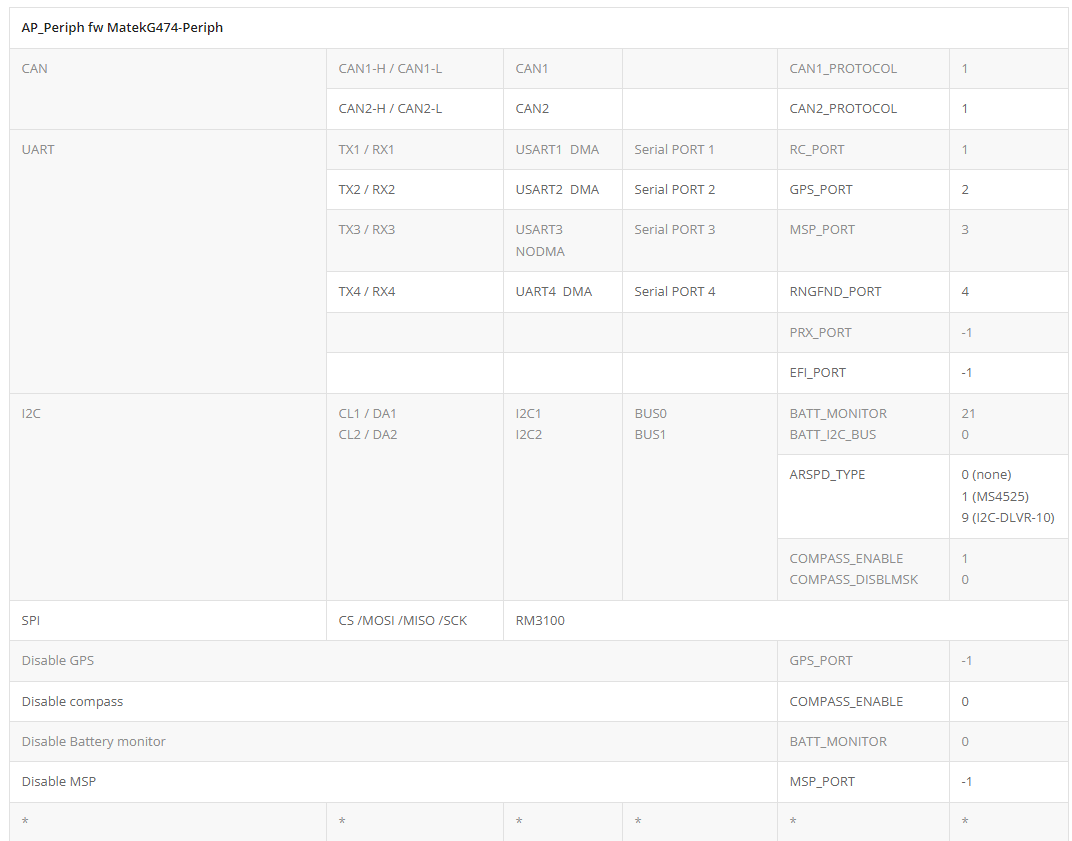The width and height of the screenshot is (1072, 841).
Task: Select the 'CAN2-H / CAN2-L' cell
Action: point(415,109)
